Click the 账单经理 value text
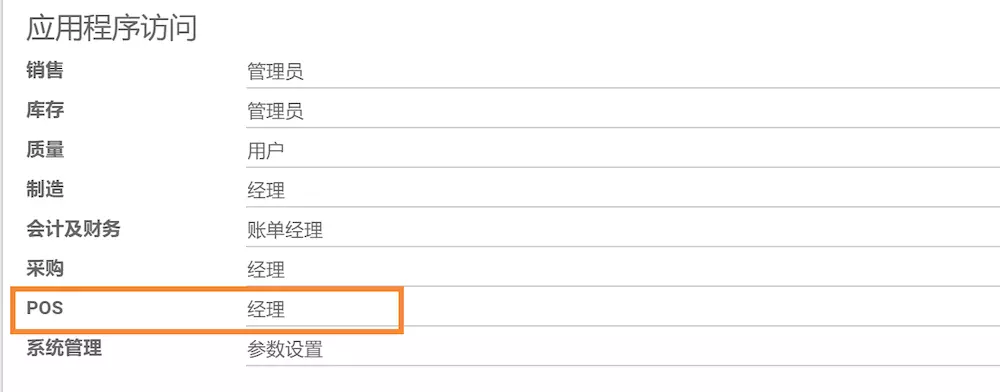The height and width of the screenshot is (392, 1000). pos(285,231)
